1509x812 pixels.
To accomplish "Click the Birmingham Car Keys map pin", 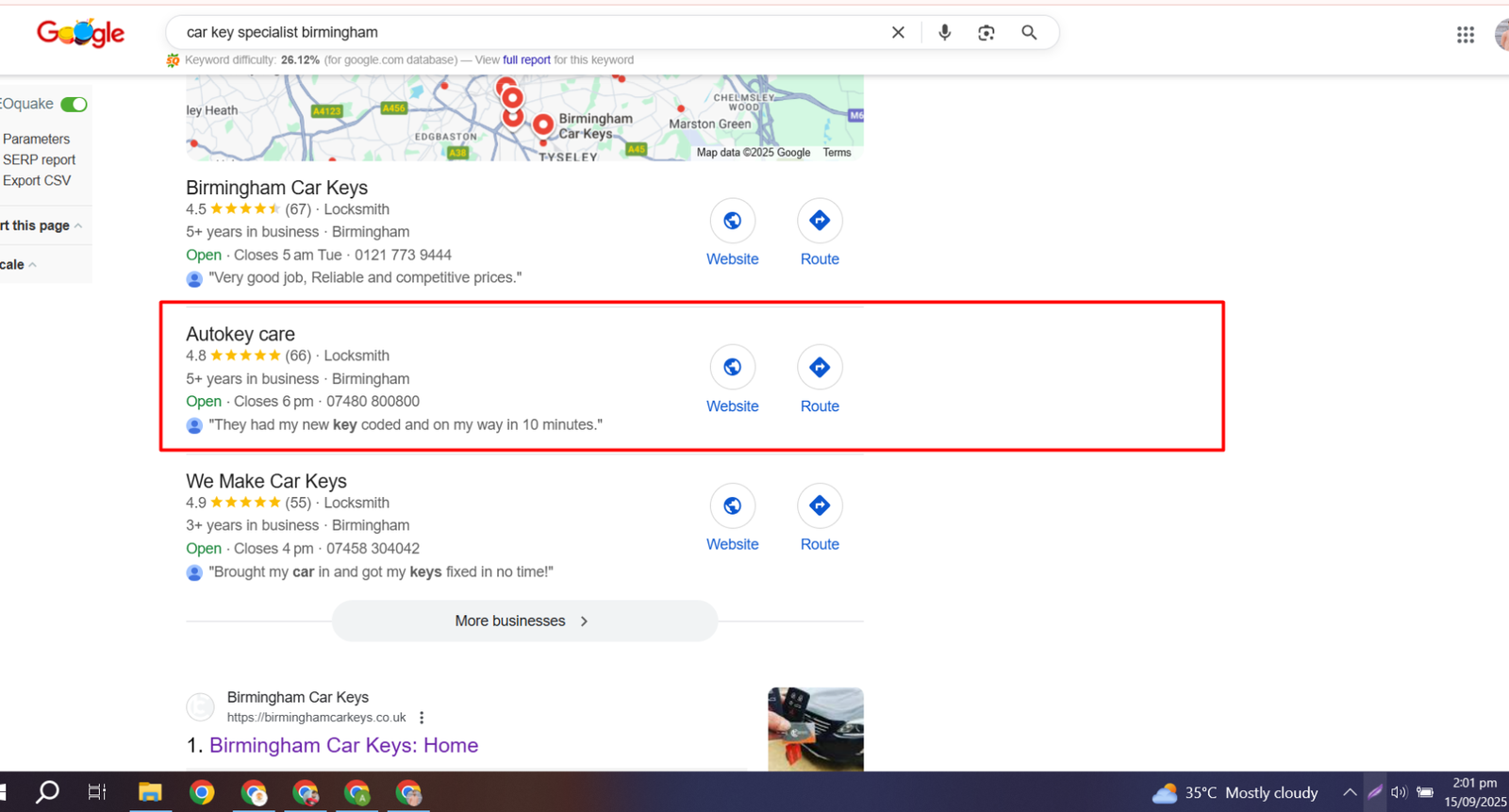I will [542, 124].
